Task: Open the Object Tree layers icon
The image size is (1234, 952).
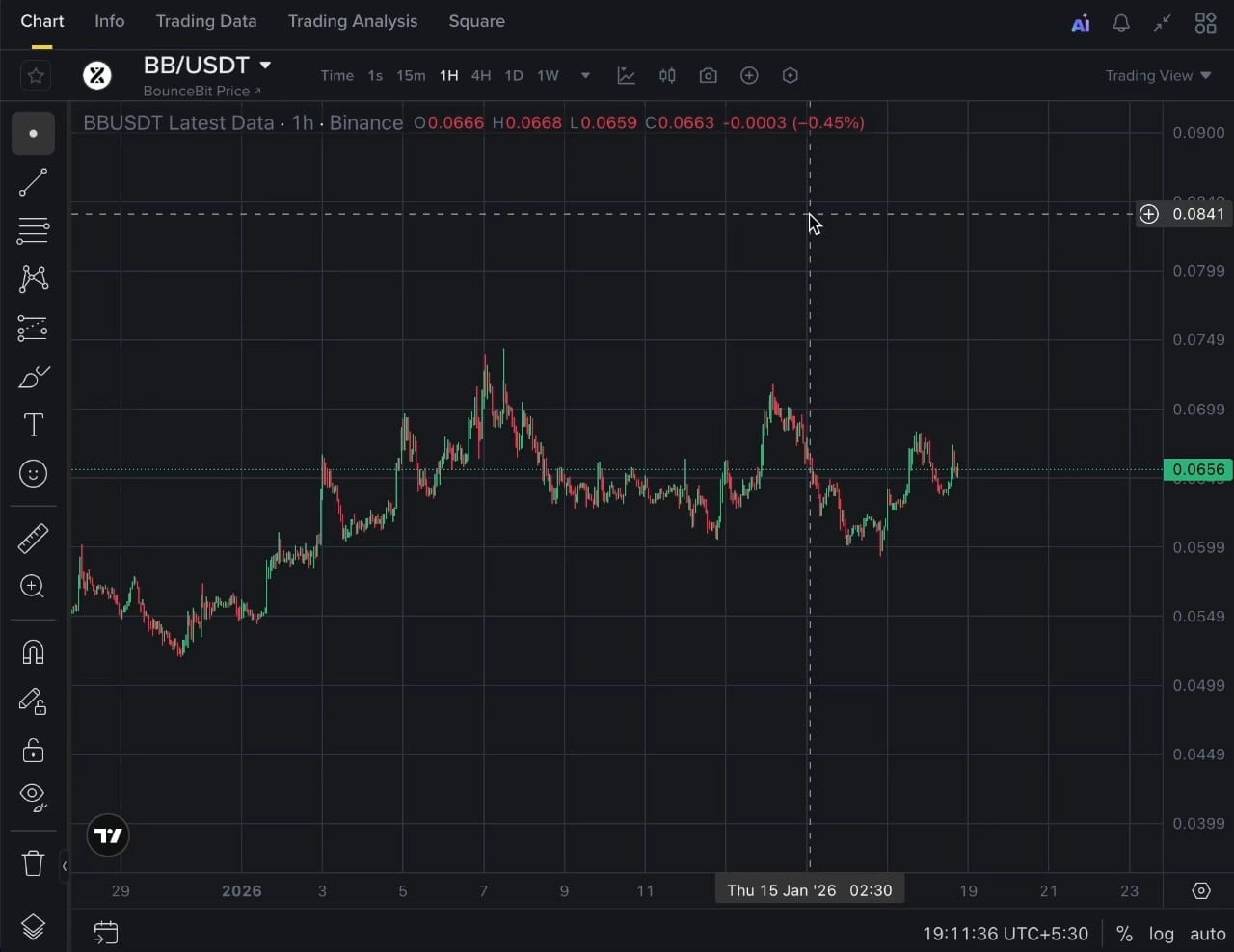Action: pyautogui.click(x=33, y=926)
